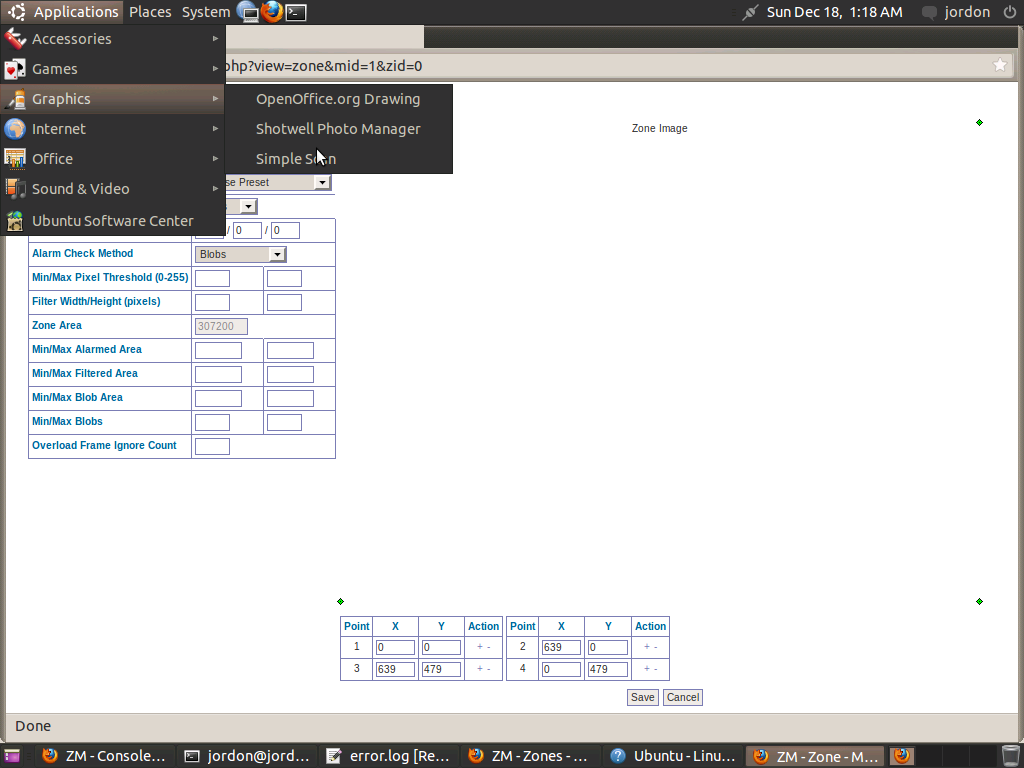The width and height of the screenshot is (1024, 768).
Task: Open the Internet submenu
Action: coord(112,129)
